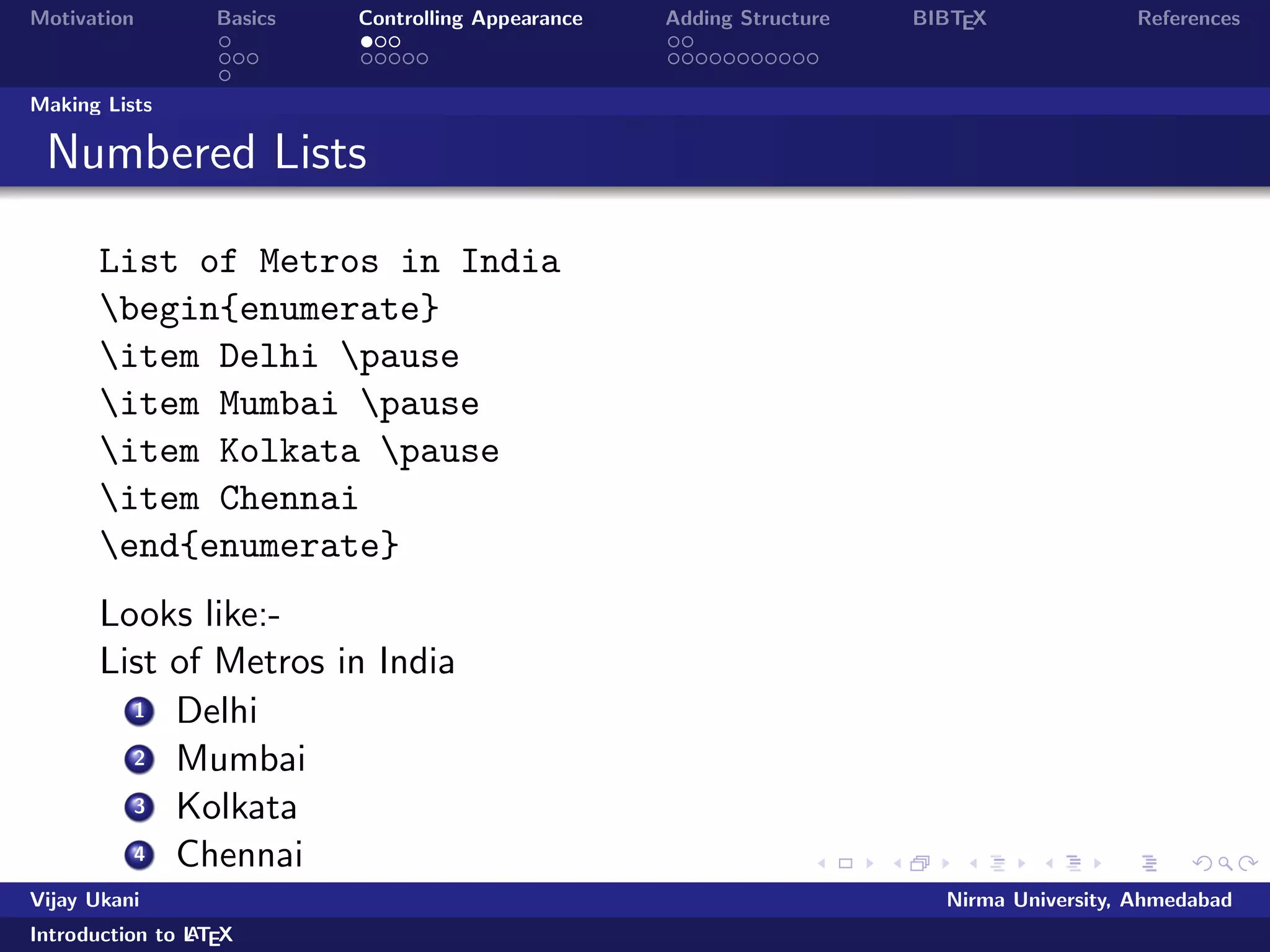Select the first circle under Adding Structure
1270x952 pixels.
pos(673,42)
